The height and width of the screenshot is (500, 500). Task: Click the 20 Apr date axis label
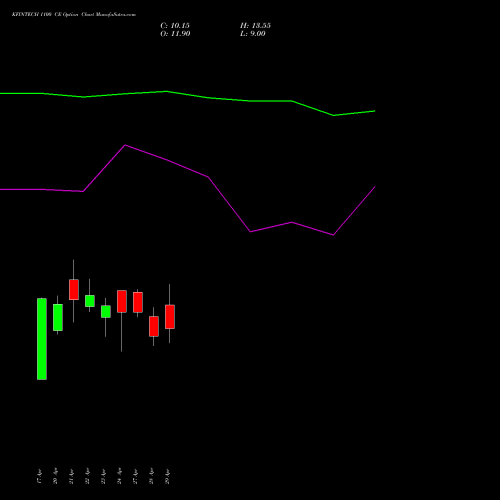click(x=55, y=477)
